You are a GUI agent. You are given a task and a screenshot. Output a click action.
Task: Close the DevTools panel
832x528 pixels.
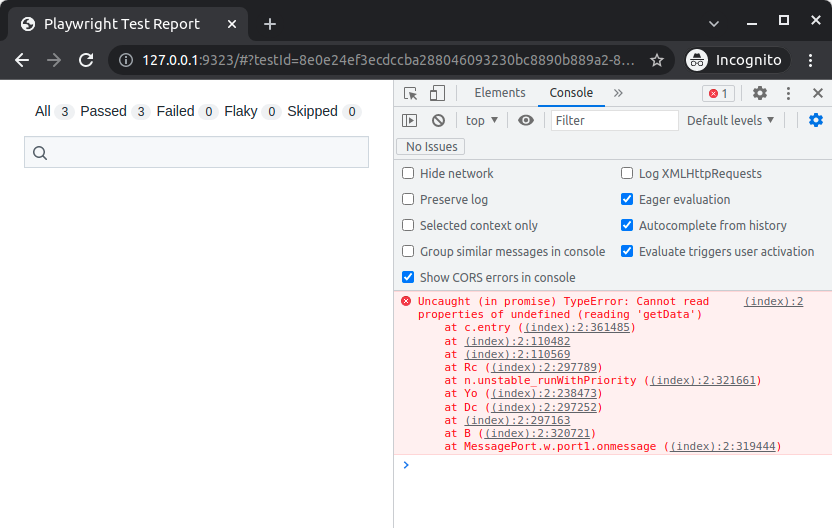point(818,93)
